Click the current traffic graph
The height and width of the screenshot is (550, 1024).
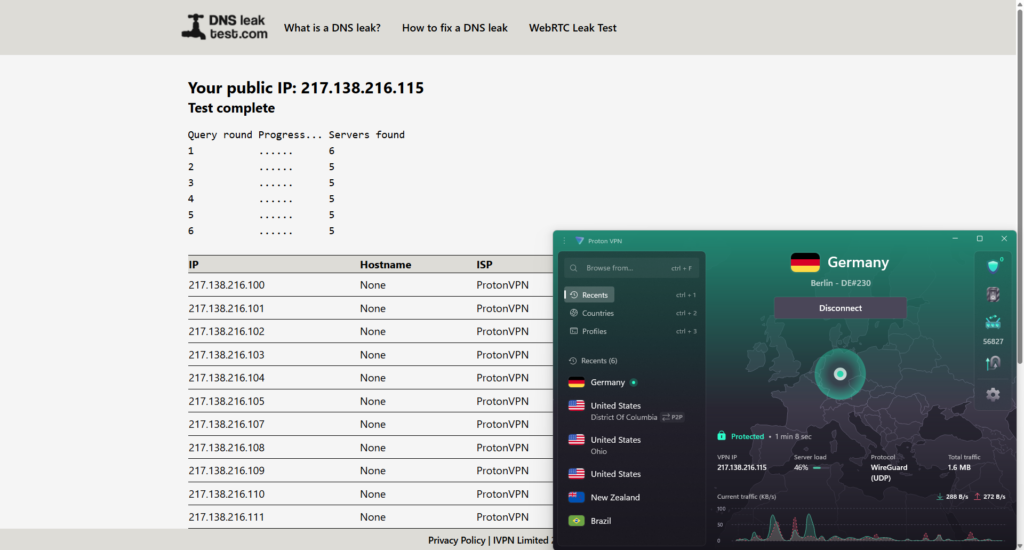[x=861, y=526]
